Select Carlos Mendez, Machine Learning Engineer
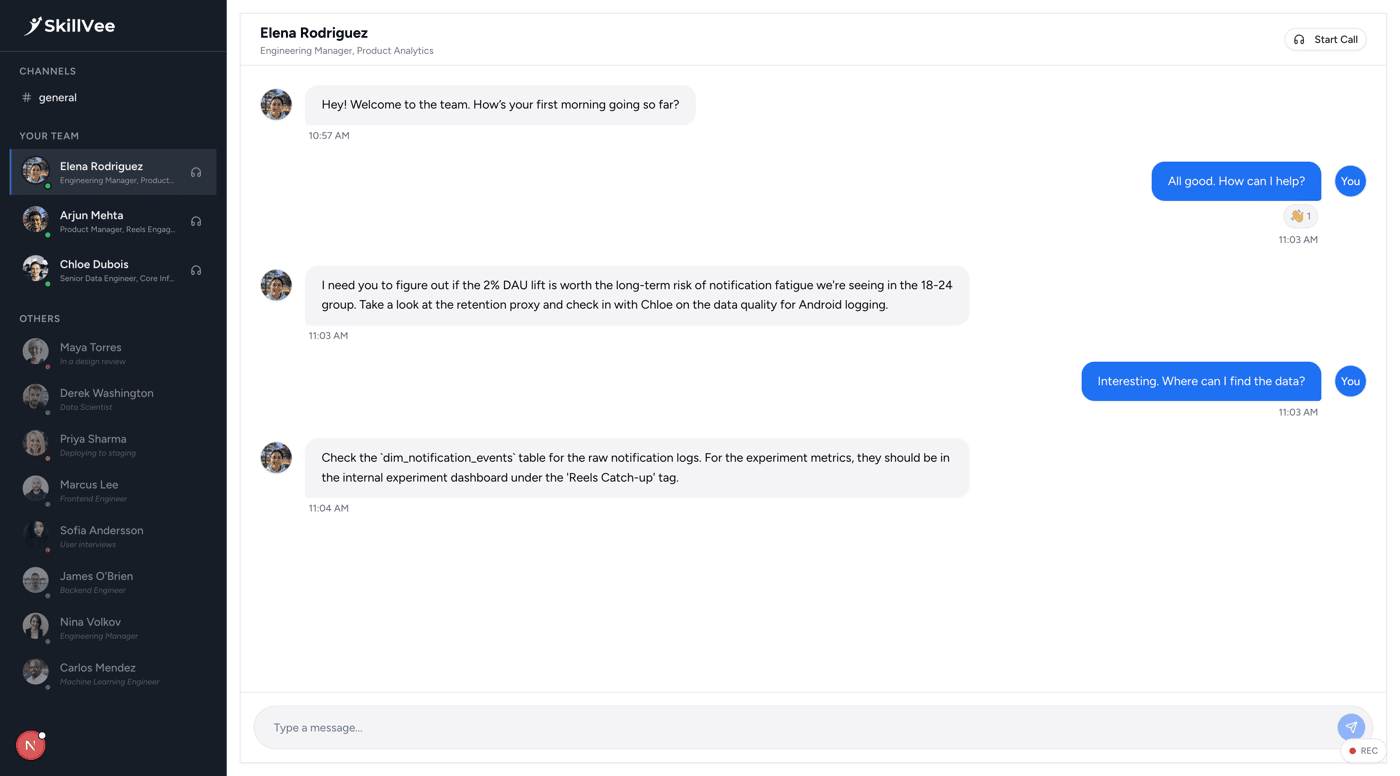The image size is (1400, 776). pos(113,673)
